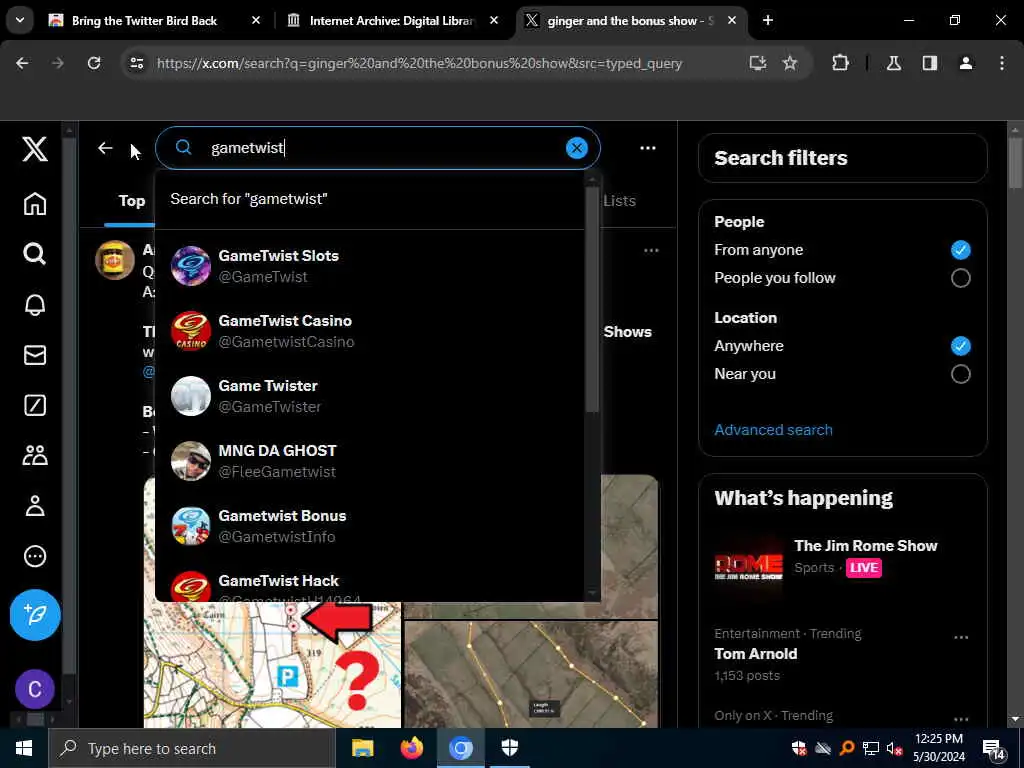Open Chrome profile icon
This screenshot has width=1024, height=768.
(x=966, y=63)
